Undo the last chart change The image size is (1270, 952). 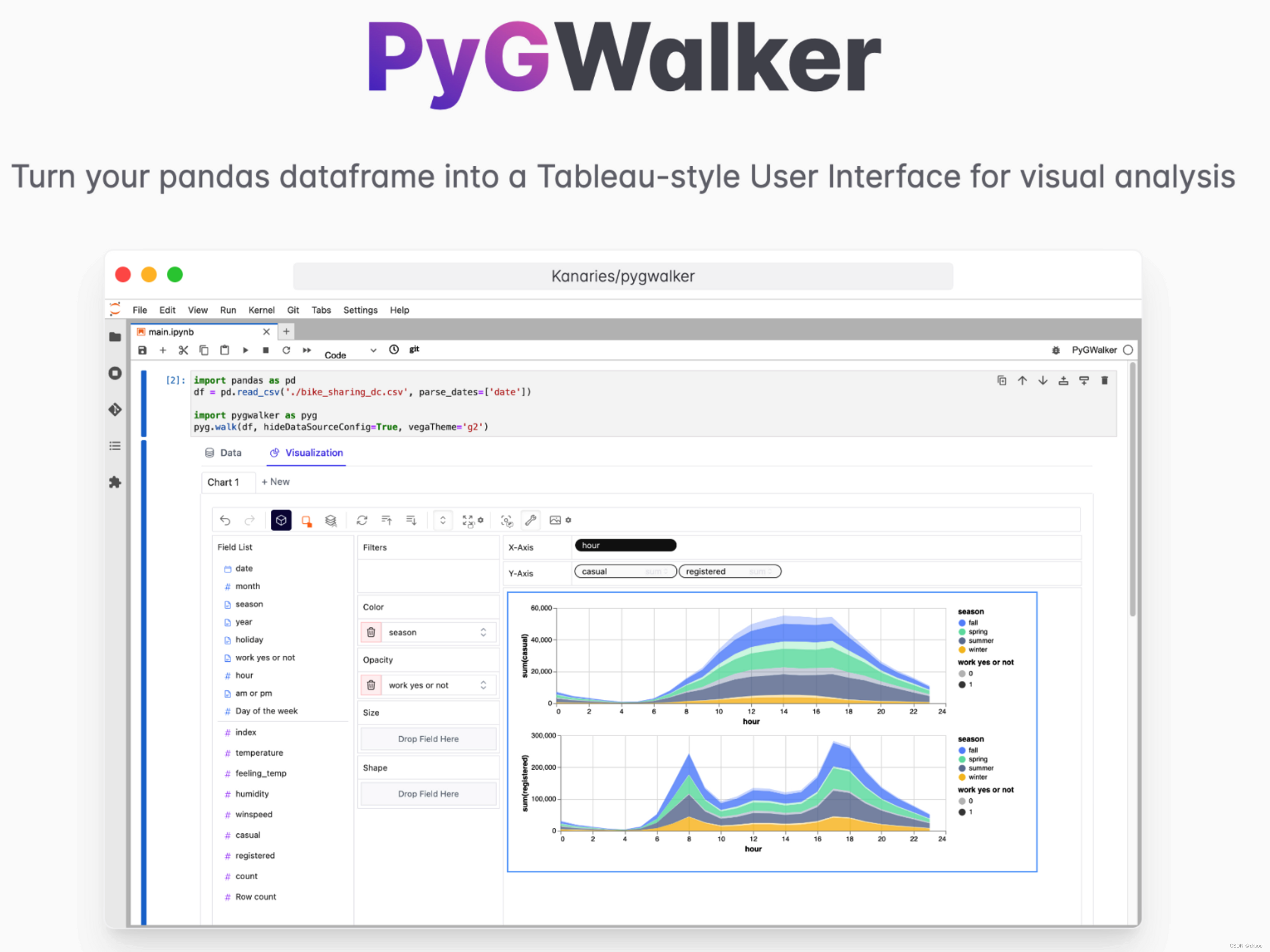click(x=225, y=520)
